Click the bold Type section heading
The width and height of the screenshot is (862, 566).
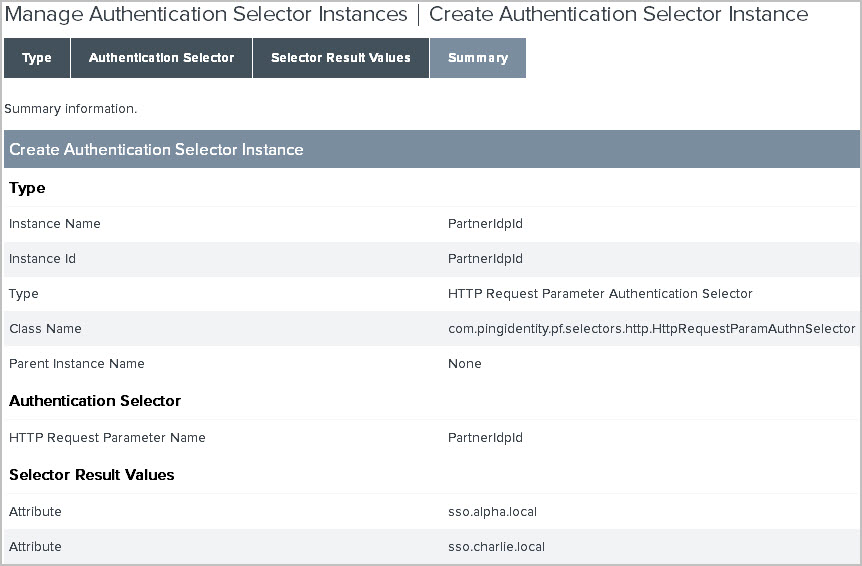[27, 188]
